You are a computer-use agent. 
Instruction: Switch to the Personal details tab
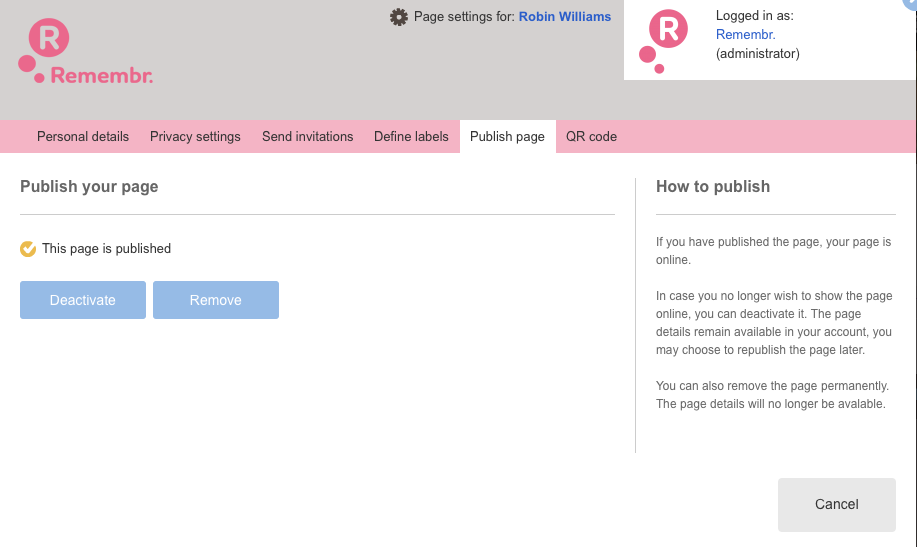click(83, 137)
